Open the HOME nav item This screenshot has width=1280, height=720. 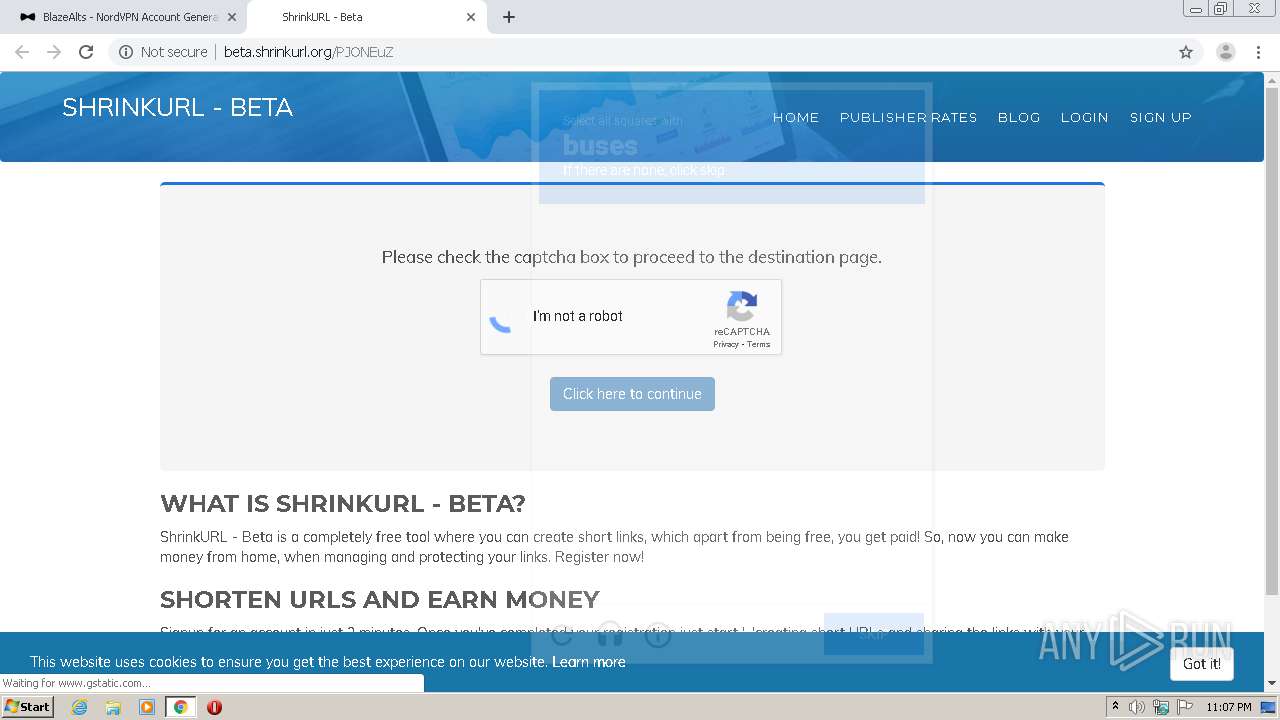pyautogui.click(x=796, y=117)
